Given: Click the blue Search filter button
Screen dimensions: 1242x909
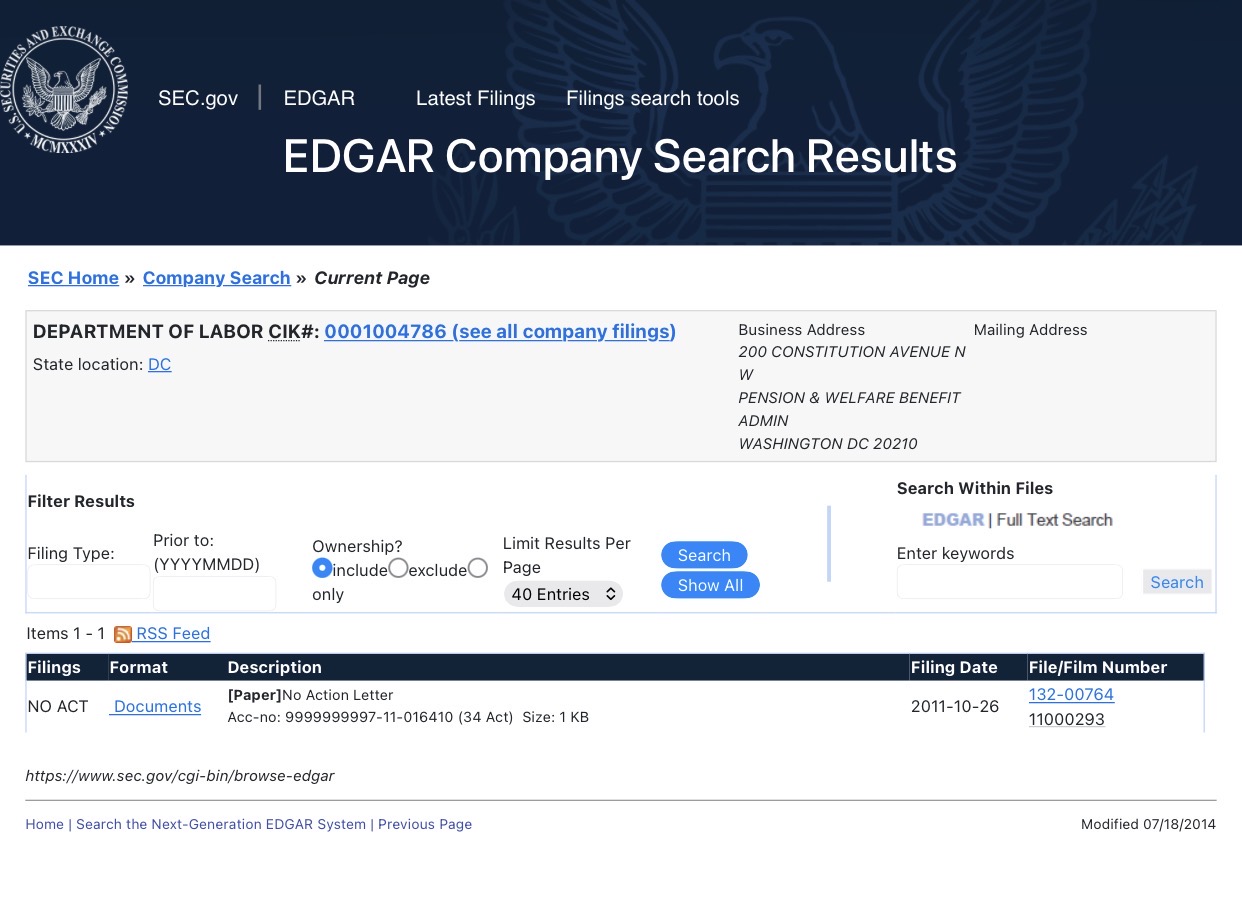Looking at the screenshot, I should 704,556.
